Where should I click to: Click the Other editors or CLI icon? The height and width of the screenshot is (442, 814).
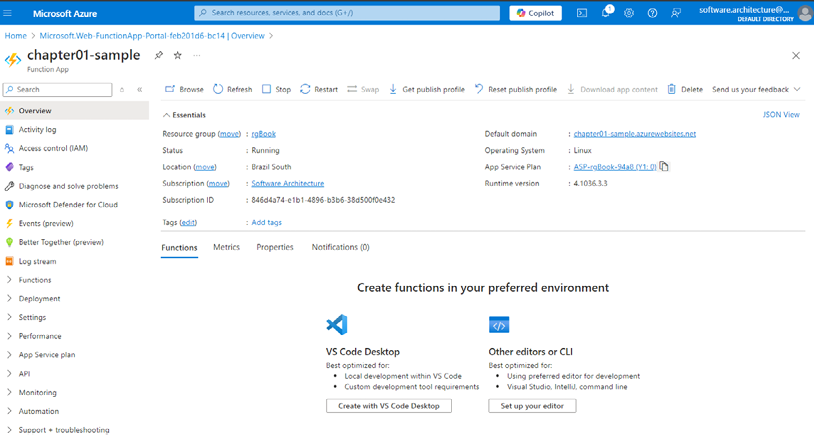499,325
